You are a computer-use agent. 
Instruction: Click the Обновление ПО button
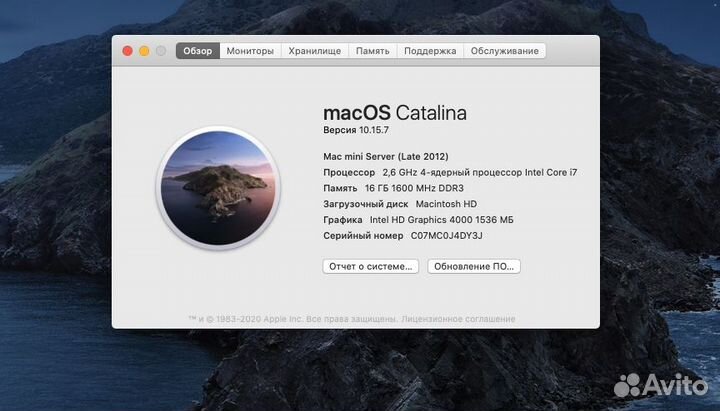(474, 266)
